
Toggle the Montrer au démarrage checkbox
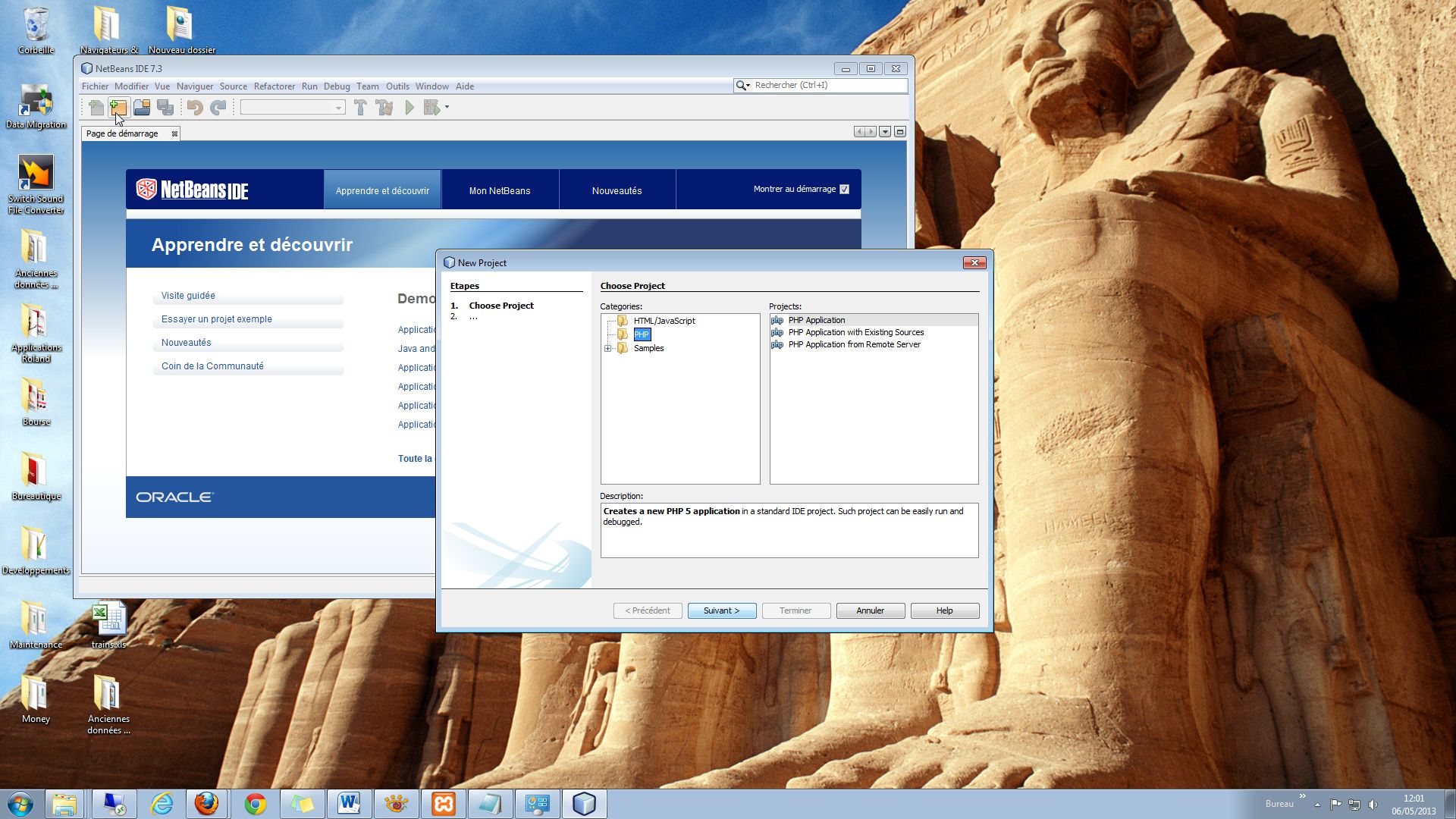click(844, 190)
